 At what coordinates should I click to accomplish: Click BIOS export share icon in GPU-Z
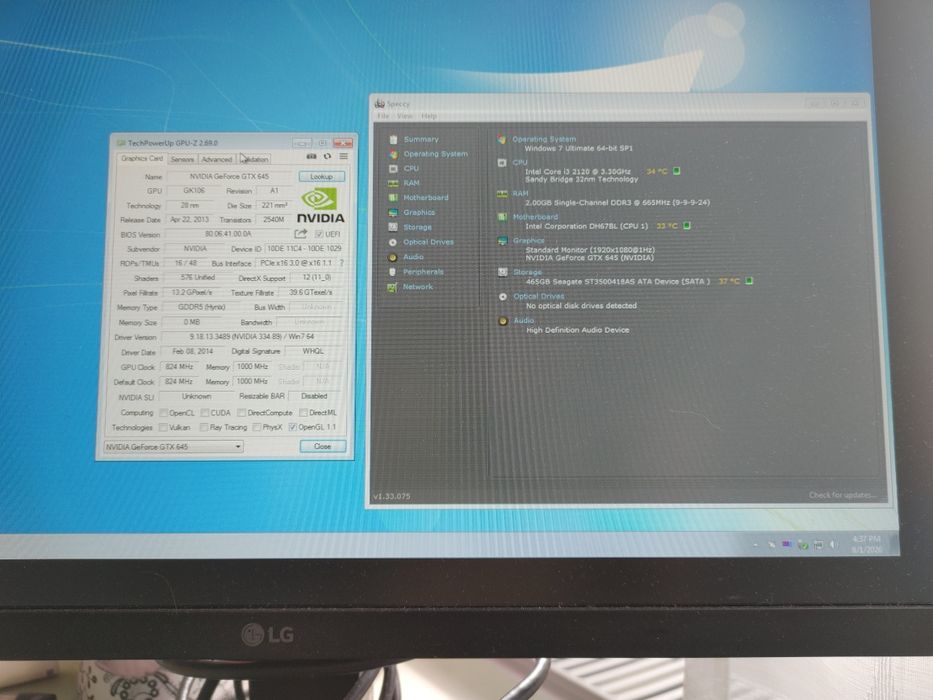click(x=300, y=233)
